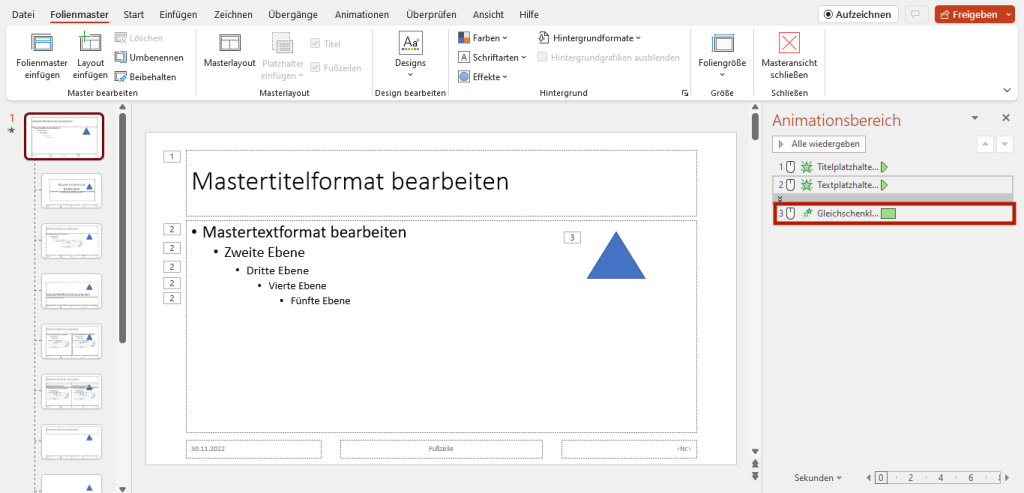Move animation later with down arrow
The image size is (1024, 493).
coord(1004,144)
